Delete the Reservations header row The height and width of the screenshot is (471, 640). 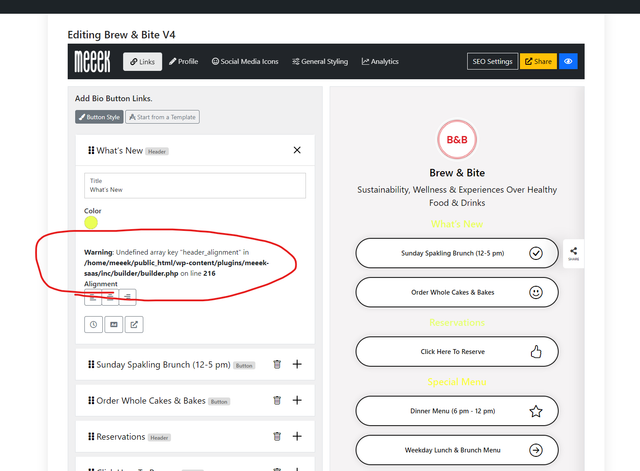coord(277,436)
